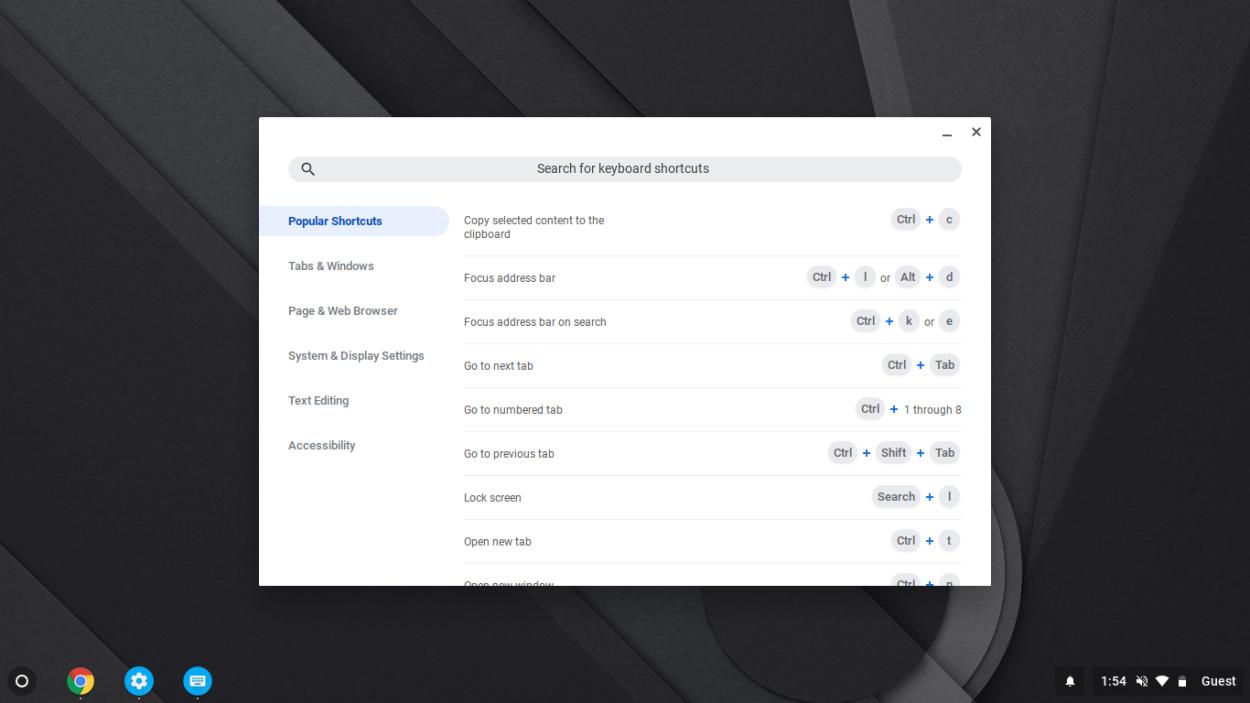Open the launcher circle button
This screenshot has width=1250, height=703.
click(22, 681)
